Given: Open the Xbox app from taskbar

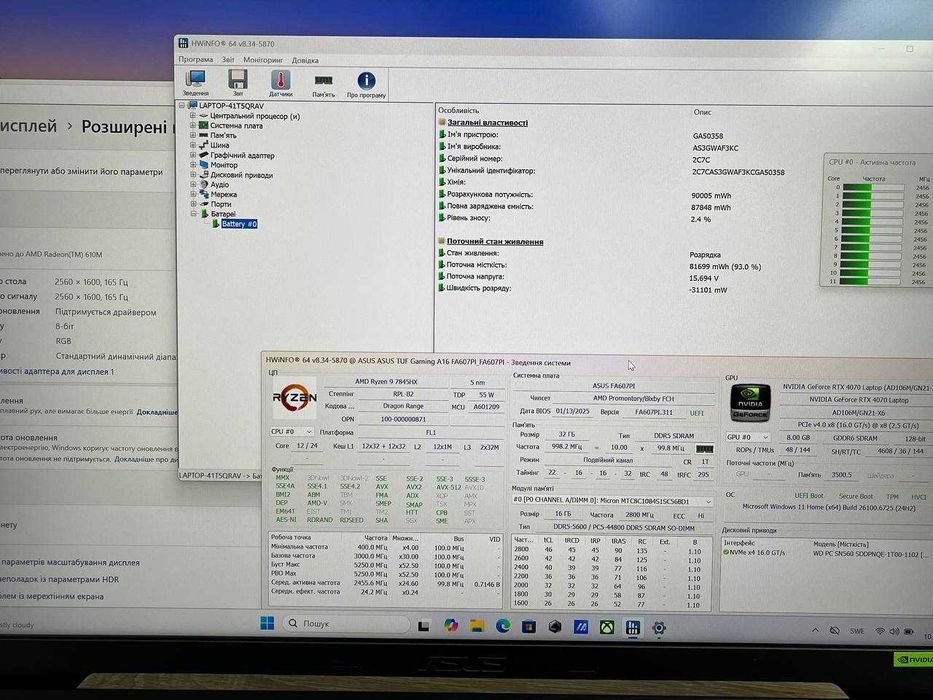Looking at the screenshot, I should click(x=606, y=627).
